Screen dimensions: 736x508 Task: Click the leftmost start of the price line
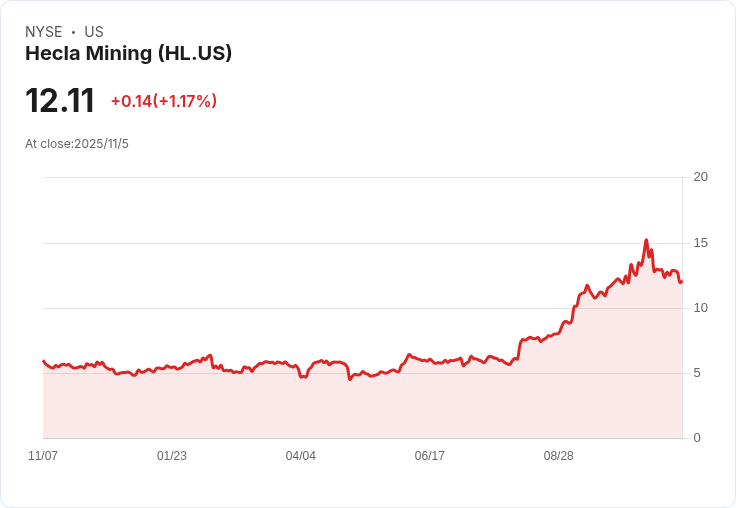pos(43,361)
